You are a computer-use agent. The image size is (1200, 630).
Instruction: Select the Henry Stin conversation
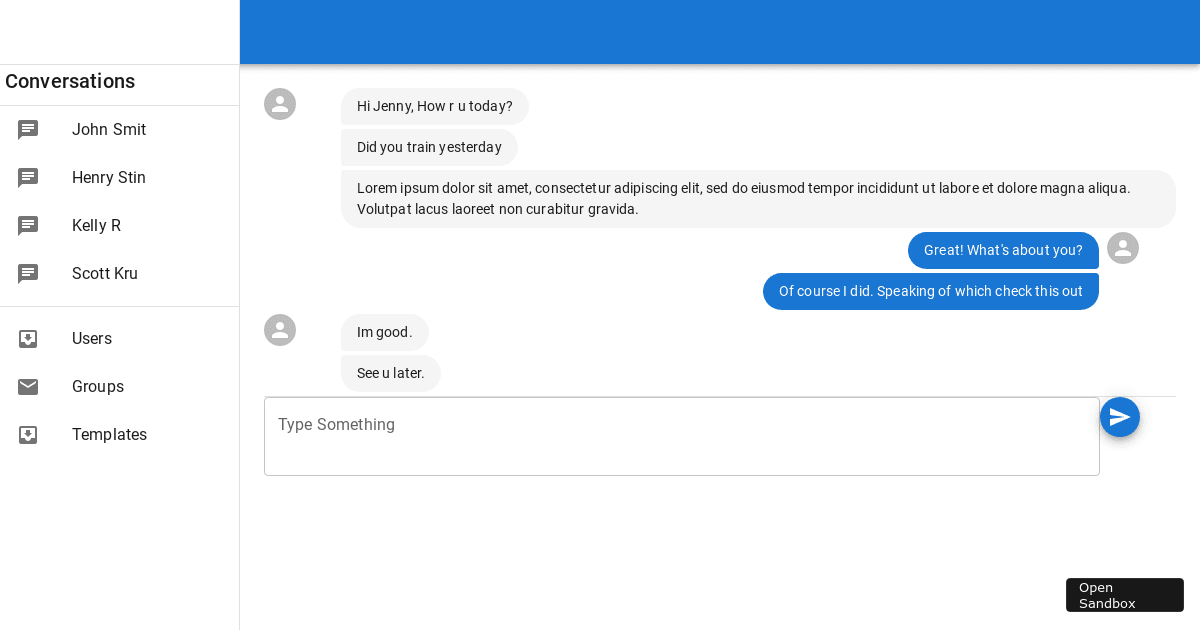click(x=108, y=177)
